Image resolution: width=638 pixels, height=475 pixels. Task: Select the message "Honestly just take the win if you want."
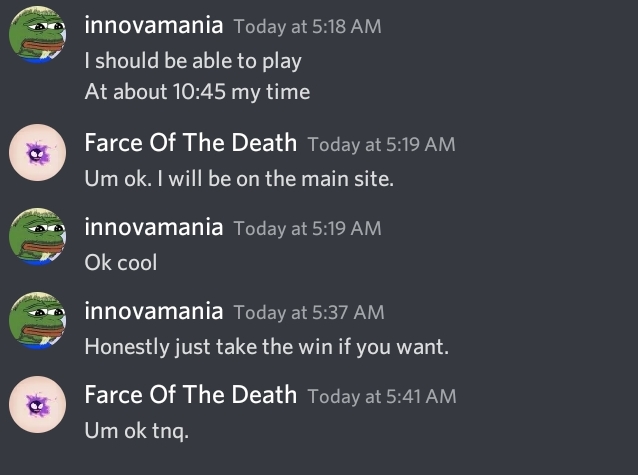pos(266,347)
